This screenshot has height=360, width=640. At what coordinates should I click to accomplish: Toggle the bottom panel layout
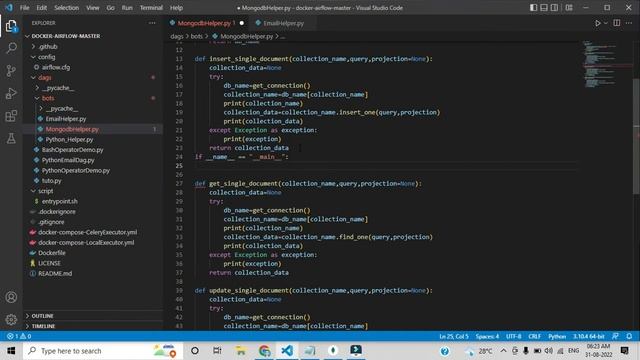544,8
